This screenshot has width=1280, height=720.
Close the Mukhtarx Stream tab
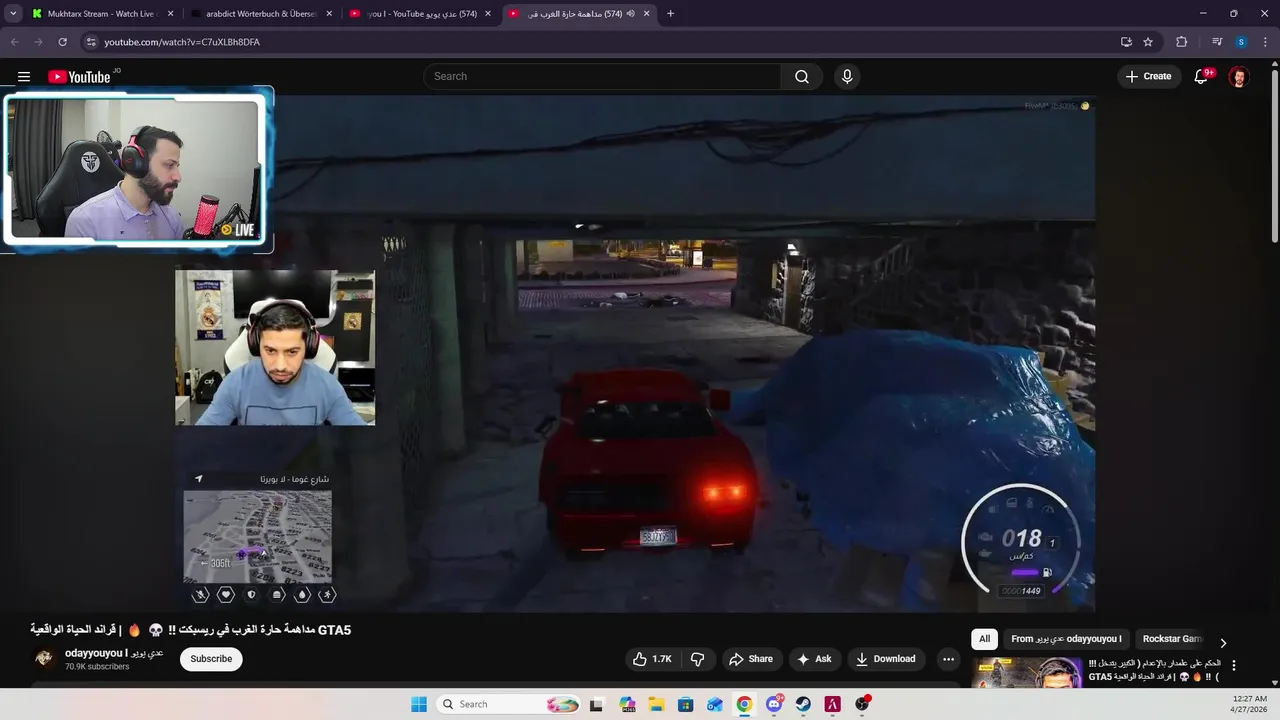point(170,14)
